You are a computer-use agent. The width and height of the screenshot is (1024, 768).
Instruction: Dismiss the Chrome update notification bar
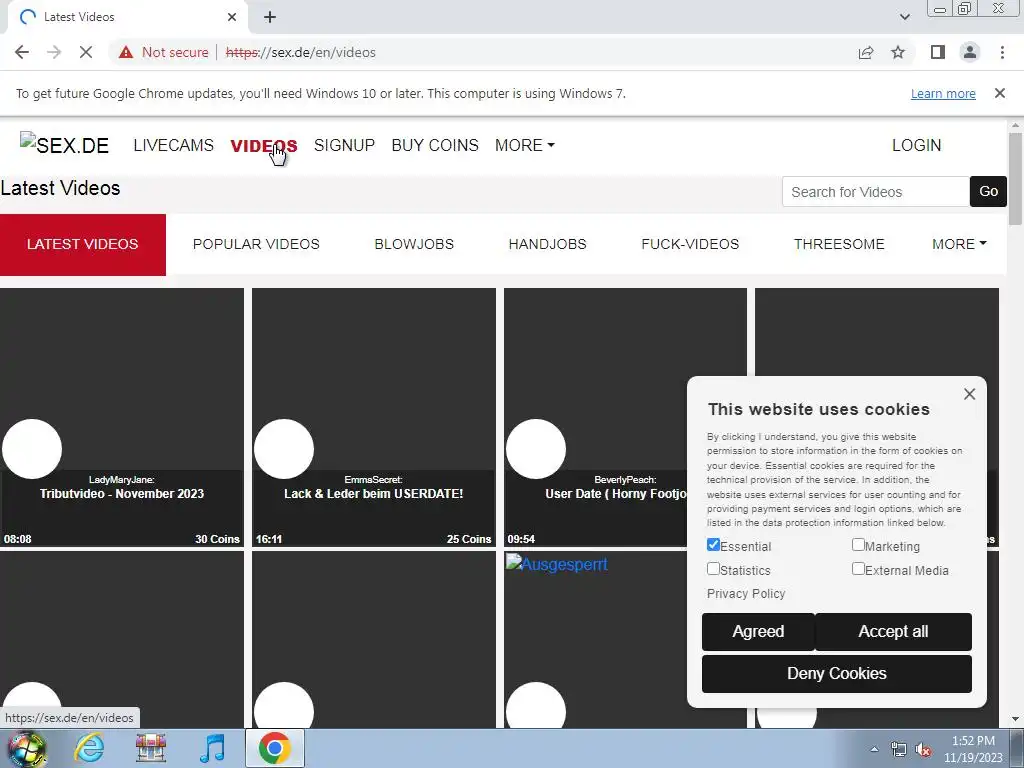pos(1000,93)
